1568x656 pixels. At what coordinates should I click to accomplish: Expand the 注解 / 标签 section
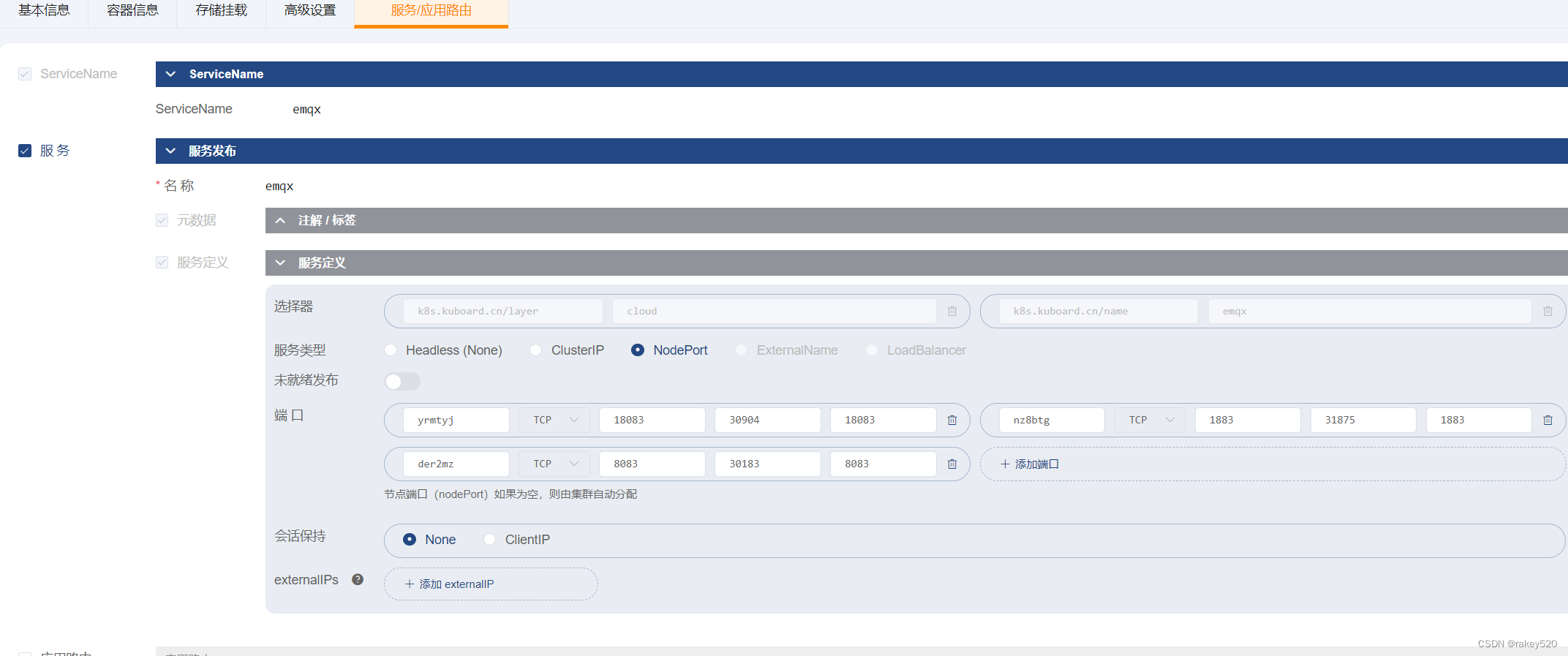pos(280,221)
